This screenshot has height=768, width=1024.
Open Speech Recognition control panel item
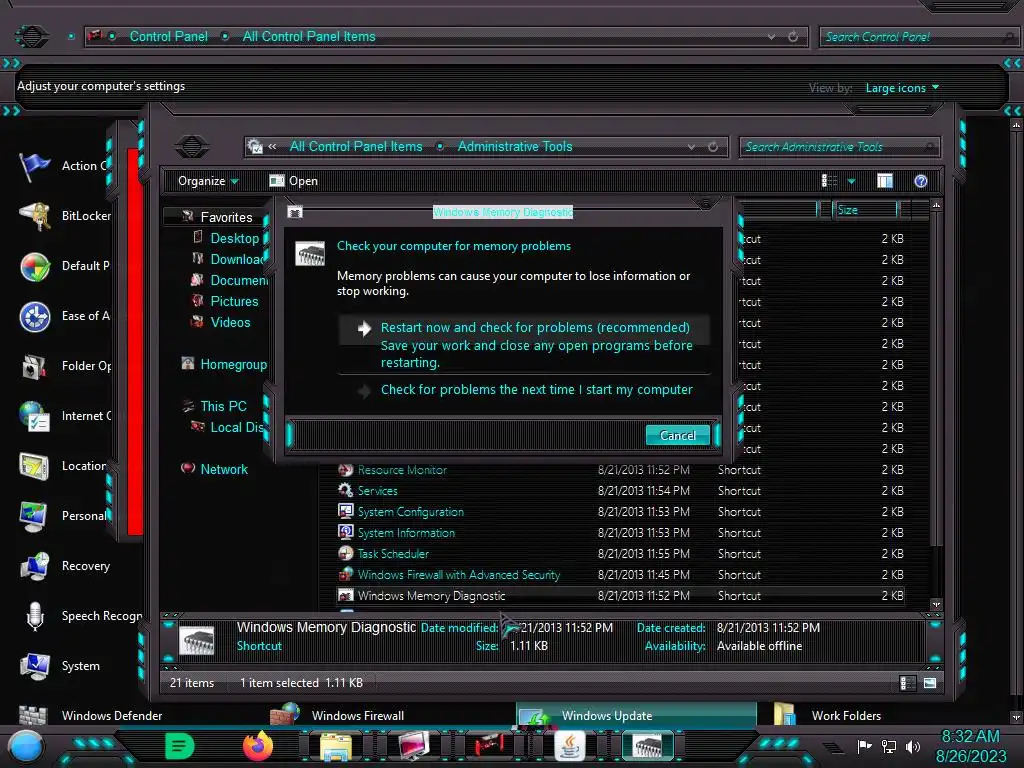pos(80,616)
